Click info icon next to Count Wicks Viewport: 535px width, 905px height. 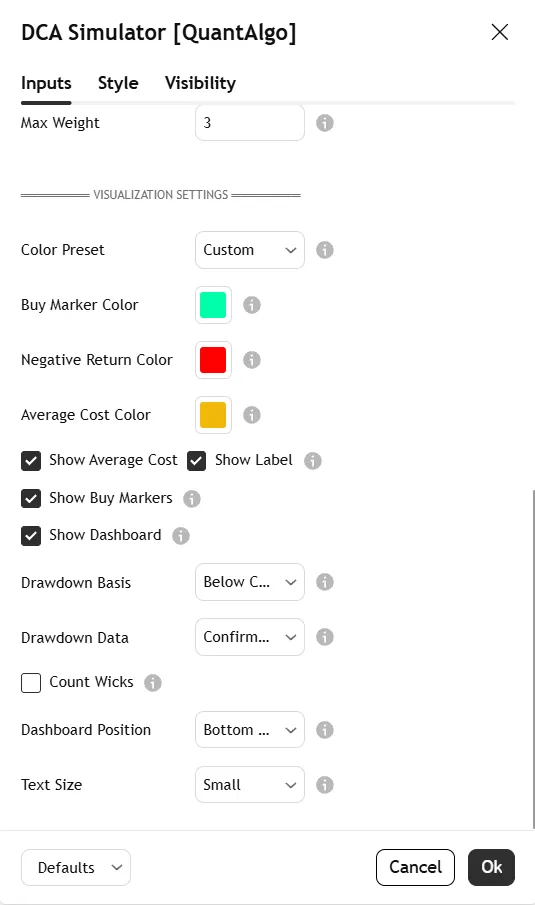(x=153, y=682)
